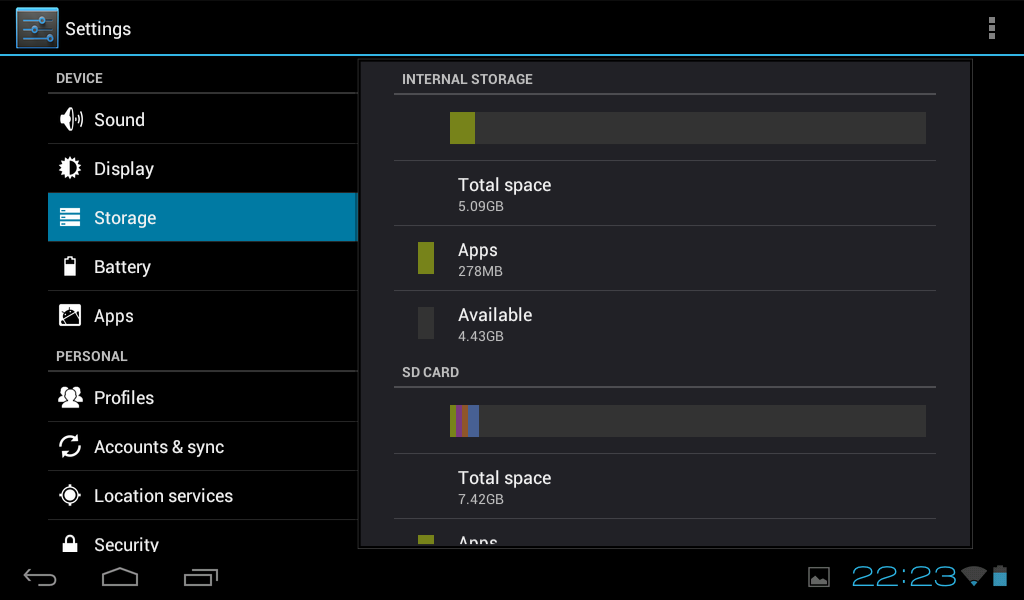Open the Sound settings speaker icon
Image resolution: width=1024 pixels, height=600 pixels.
click(71, 118)
